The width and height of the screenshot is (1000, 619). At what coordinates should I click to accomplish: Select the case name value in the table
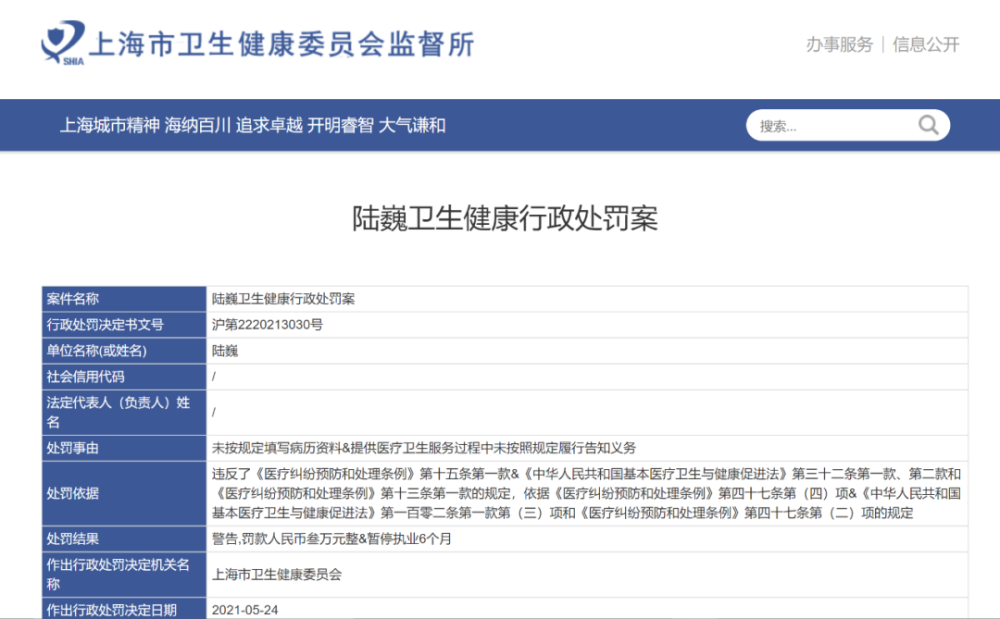(x=283, y=299)
